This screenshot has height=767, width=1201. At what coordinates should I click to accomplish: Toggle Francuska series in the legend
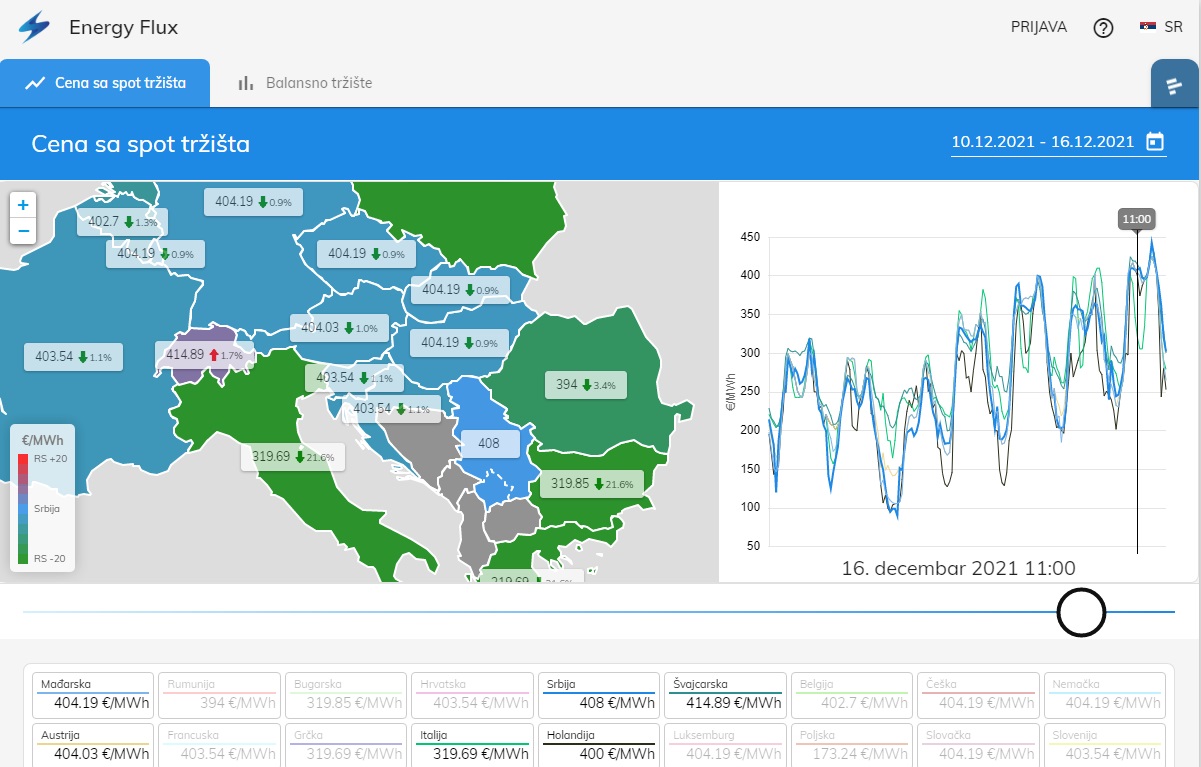point(219,745)
